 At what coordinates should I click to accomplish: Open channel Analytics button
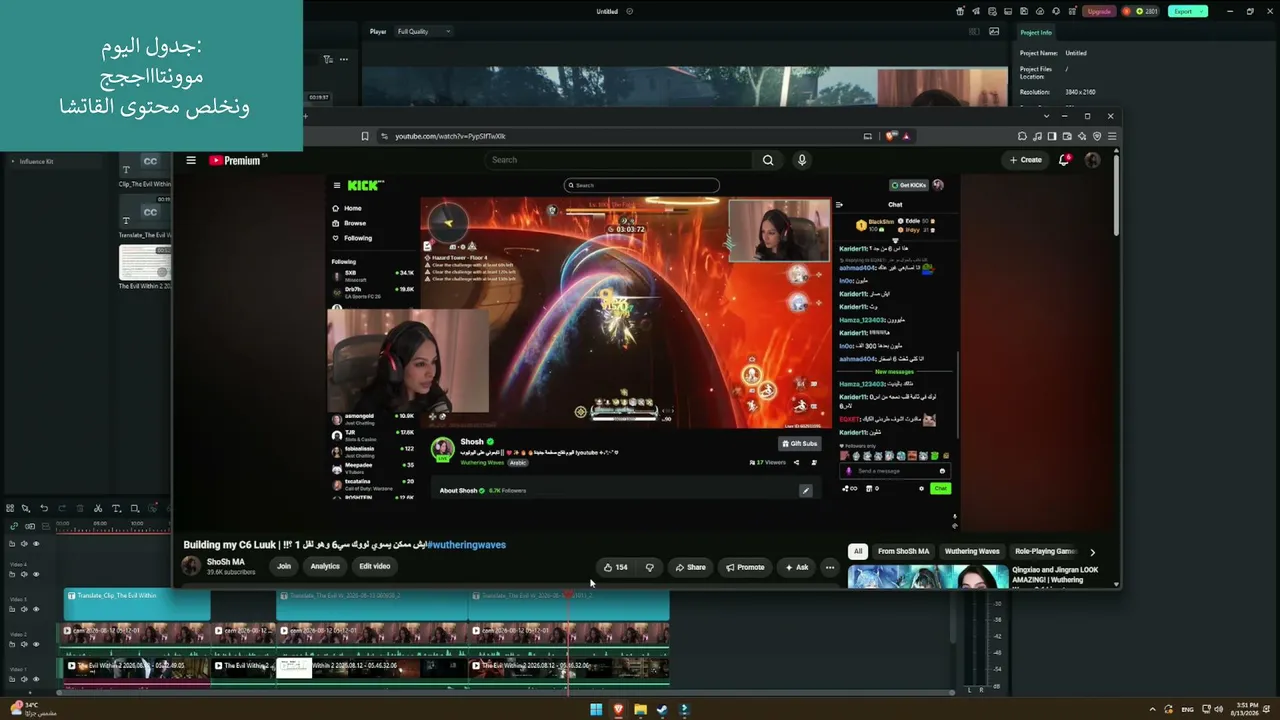(x=325, y=566)
